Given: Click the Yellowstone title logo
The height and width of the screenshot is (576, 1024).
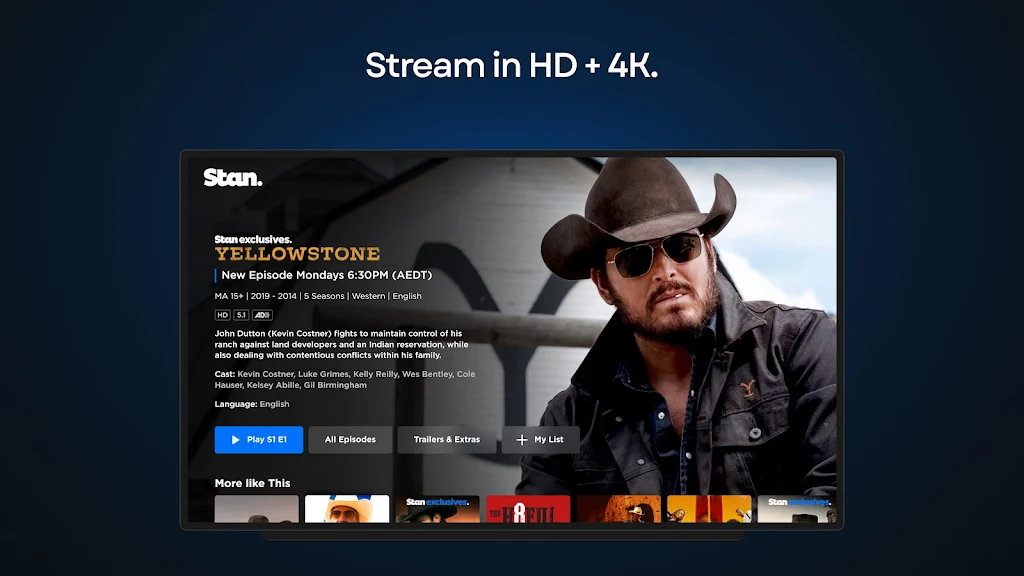Looking at the screenshot, I should (x=297, y=254).
